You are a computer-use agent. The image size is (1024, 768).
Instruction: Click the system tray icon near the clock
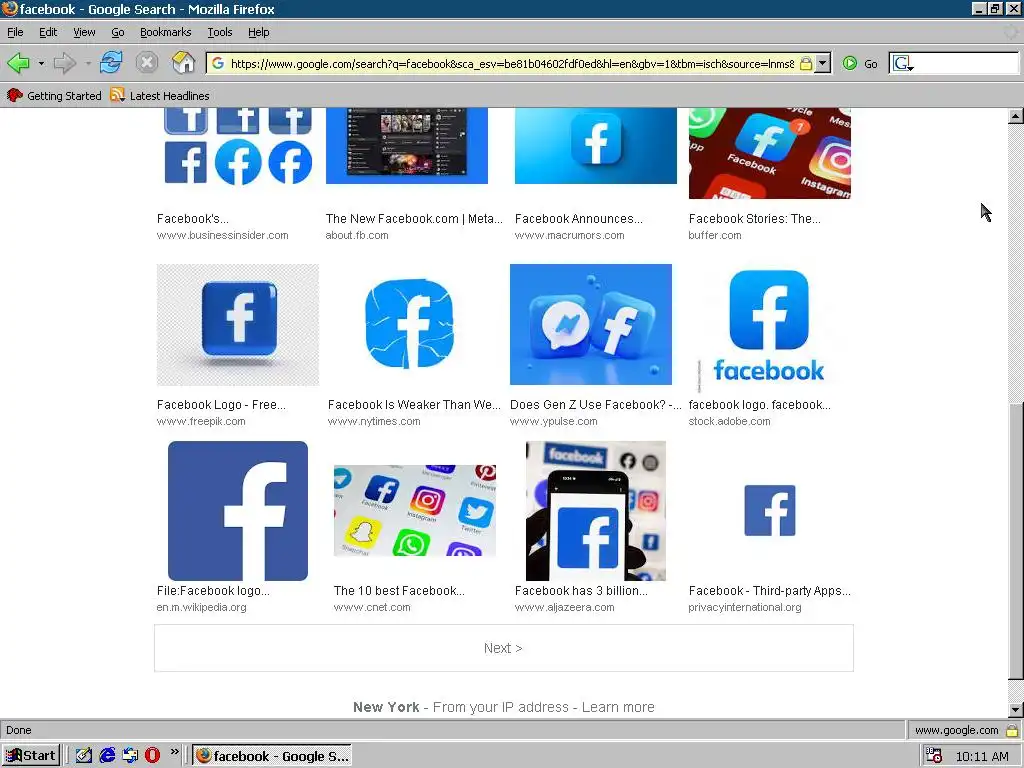pos(934,756)
